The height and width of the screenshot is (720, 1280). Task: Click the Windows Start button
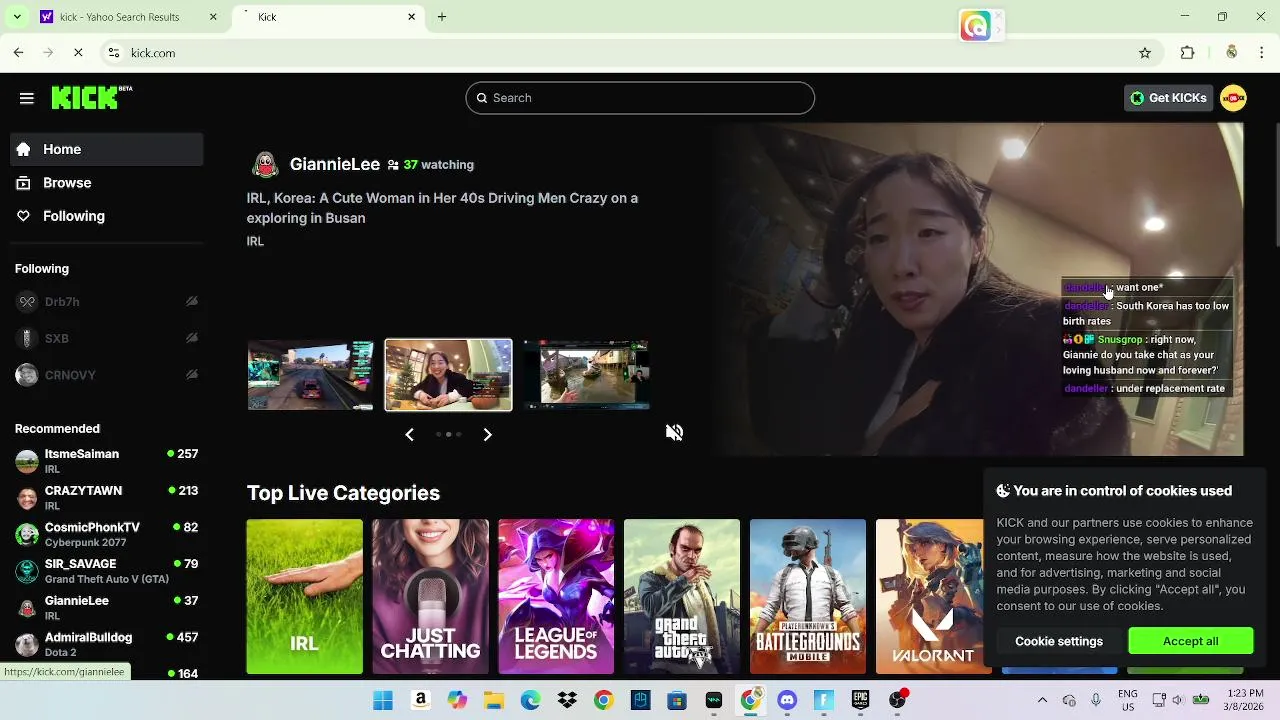383,700
